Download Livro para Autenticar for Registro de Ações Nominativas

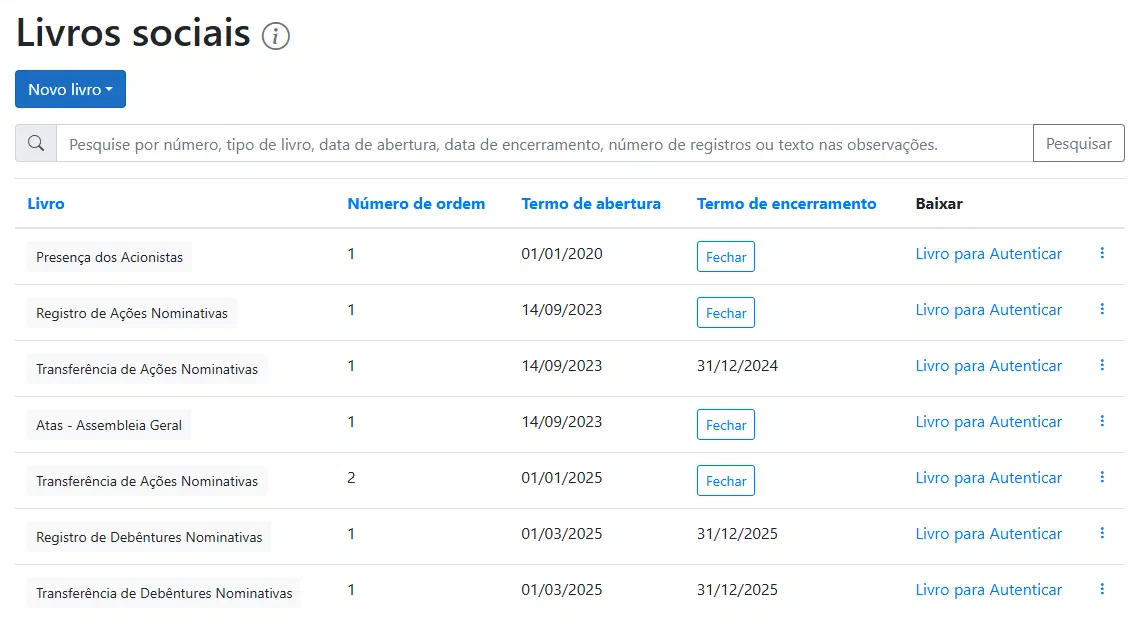[988, 310]
